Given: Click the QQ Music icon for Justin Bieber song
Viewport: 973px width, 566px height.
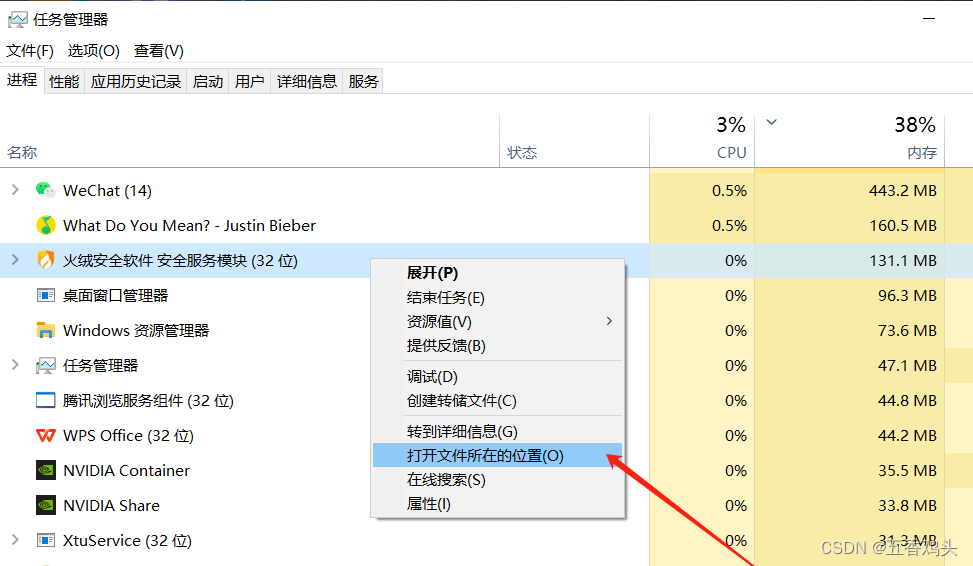Looking at the screenshot, I should (45, 225).
